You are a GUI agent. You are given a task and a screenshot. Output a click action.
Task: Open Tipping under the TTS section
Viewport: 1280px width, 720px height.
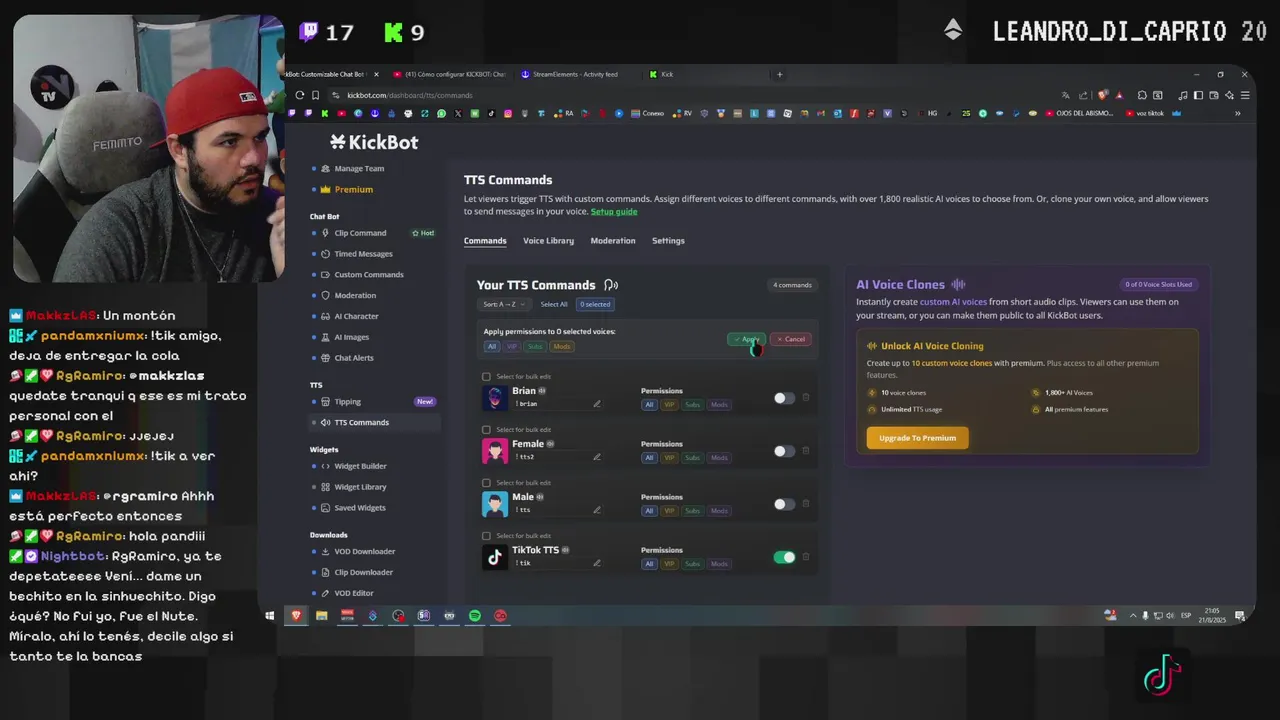point(347,402)
